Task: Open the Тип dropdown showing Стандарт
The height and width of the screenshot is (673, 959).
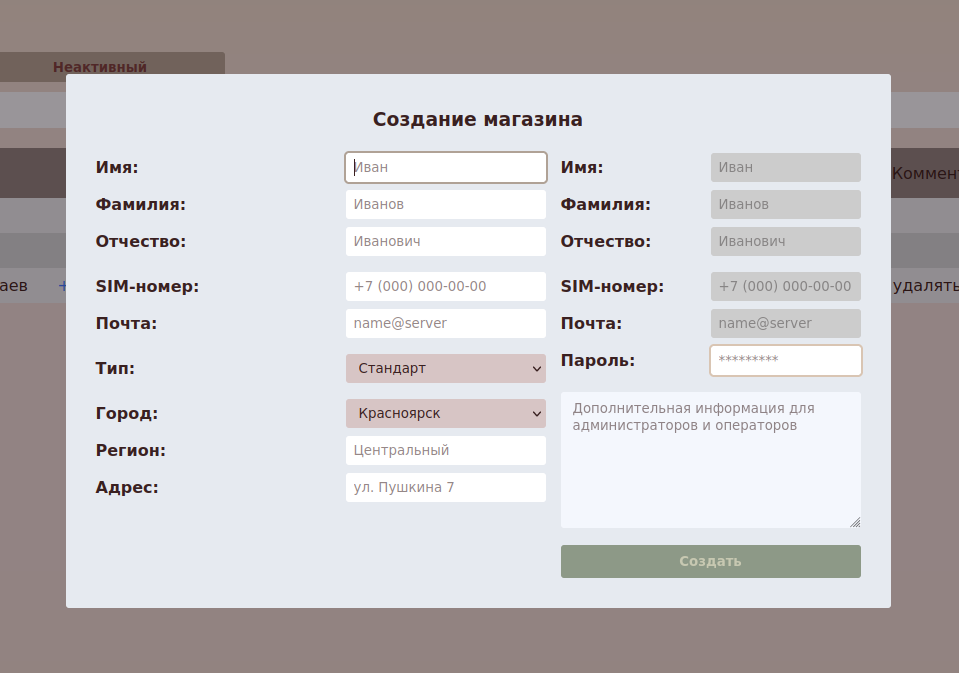Action: coord(445,369)
